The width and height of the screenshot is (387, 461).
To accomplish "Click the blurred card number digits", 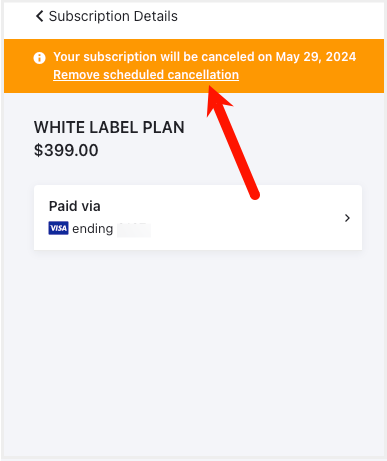I will pos(134,230).
